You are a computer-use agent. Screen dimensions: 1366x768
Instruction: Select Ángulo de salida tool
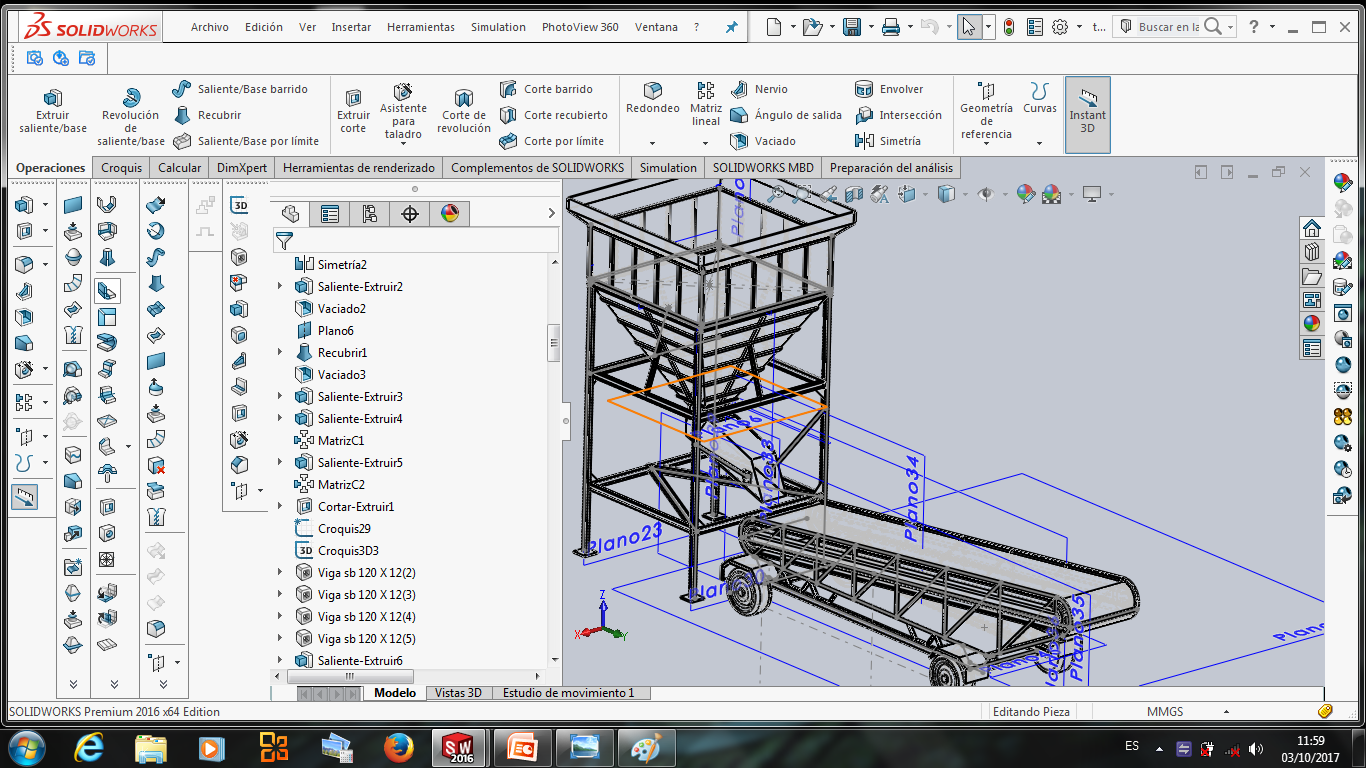point(786,115)
